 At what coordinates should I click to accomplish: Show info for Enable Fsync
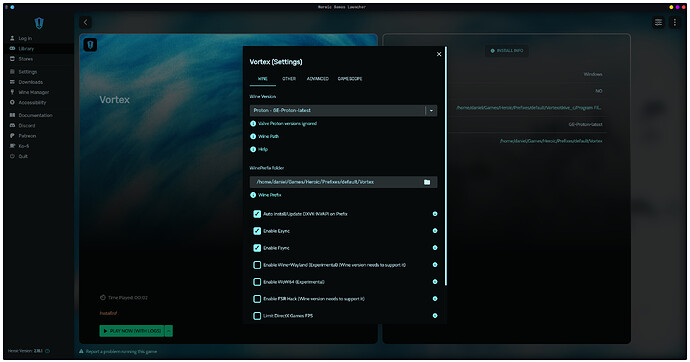435,248
